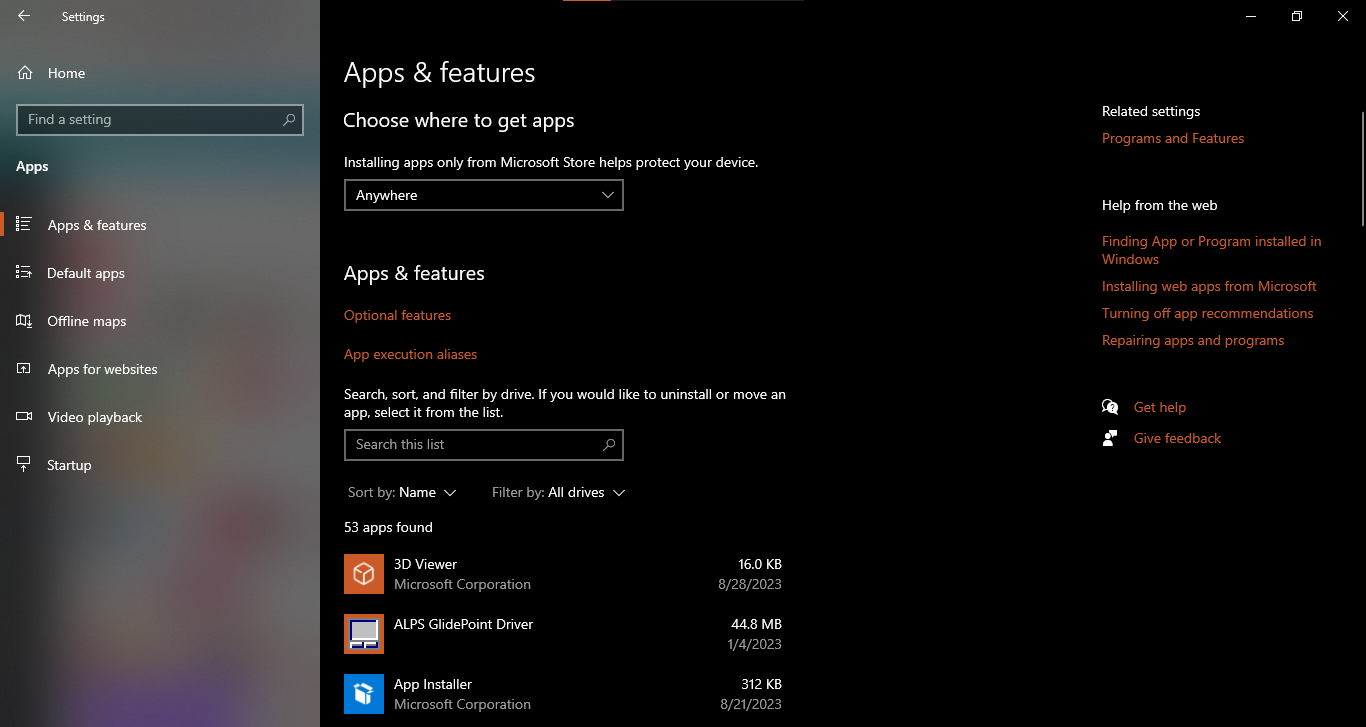Image resolution: width=1366 pixels, height=727 pixels.
Task: Click the Home icon in sidebar
Action: 25,73
